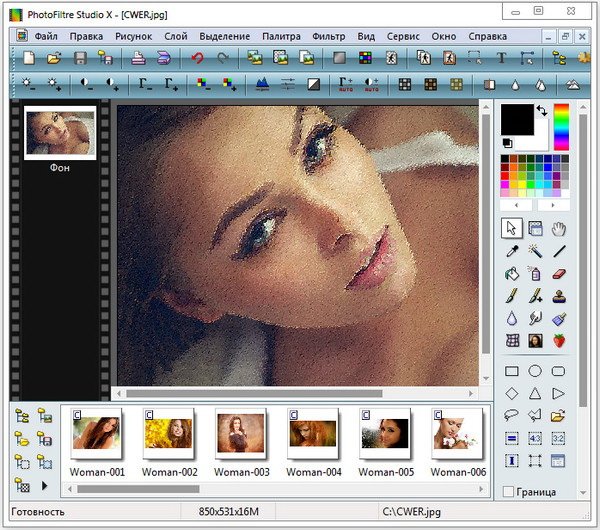Choose the Paint Bucket fill tool
The image size is (600, 530).
tap(512, 273)
